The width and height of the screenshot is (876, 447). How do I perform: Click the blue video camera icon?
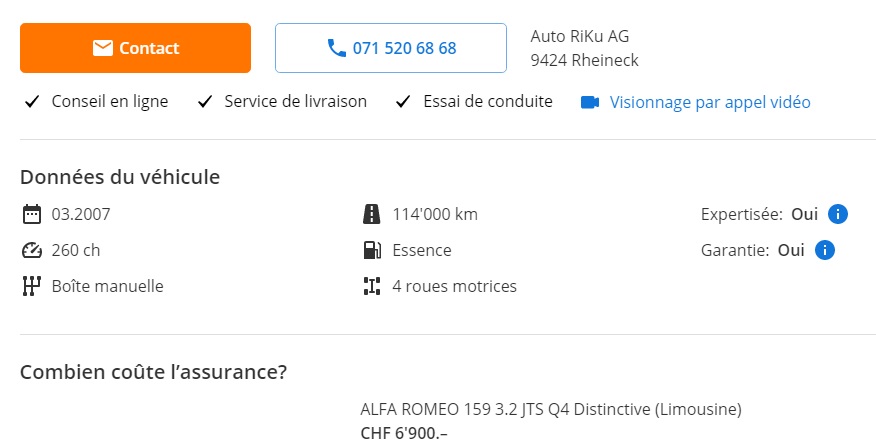point(590,102)
